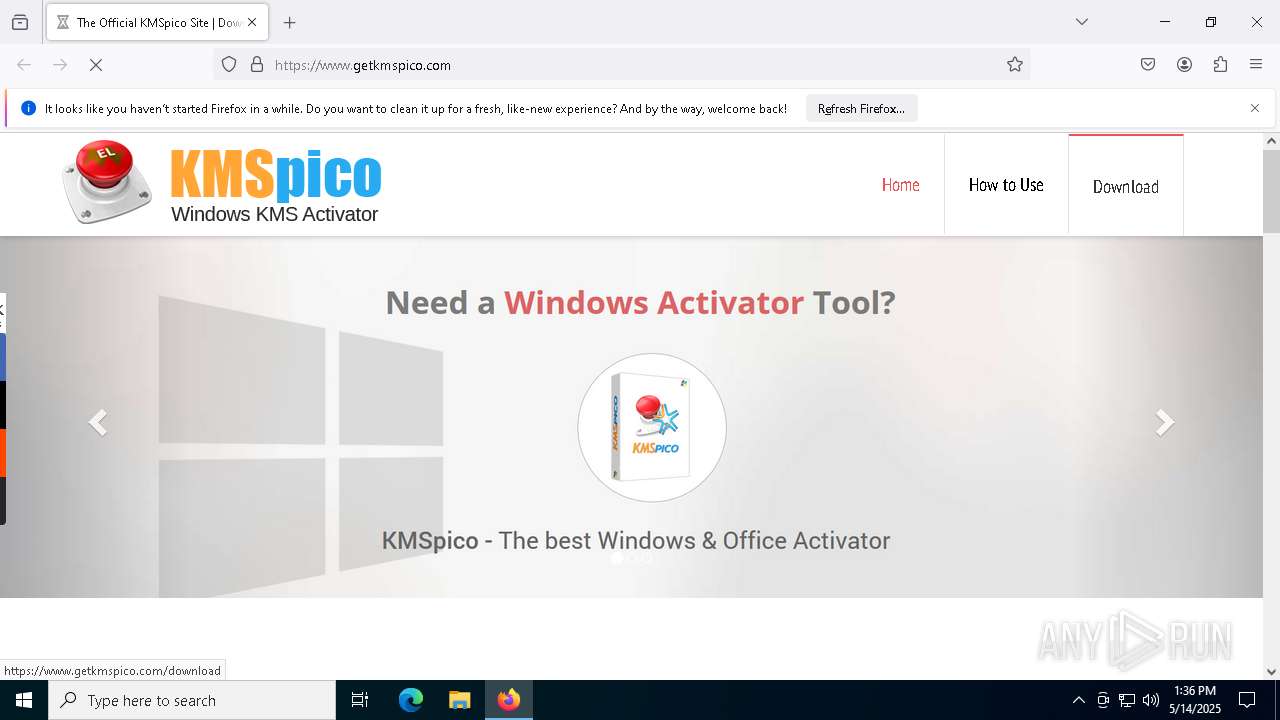This screenshot has width=1280, height=720.
Task: Bookmark this page with star icon
Action: tap(1015, 64)
